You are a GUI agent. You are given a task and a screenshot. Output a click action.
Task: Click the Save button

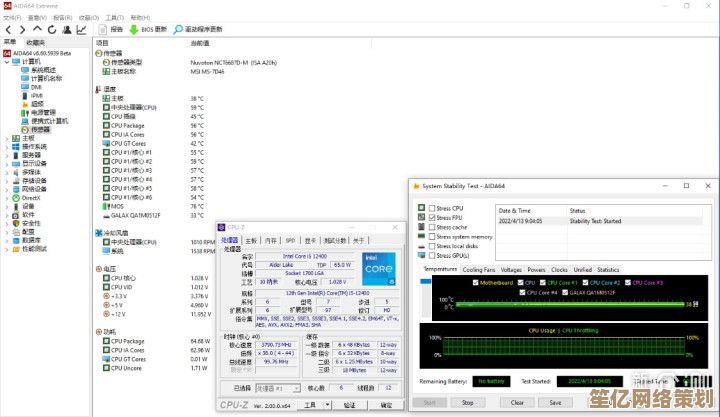(x=555, y=403)
